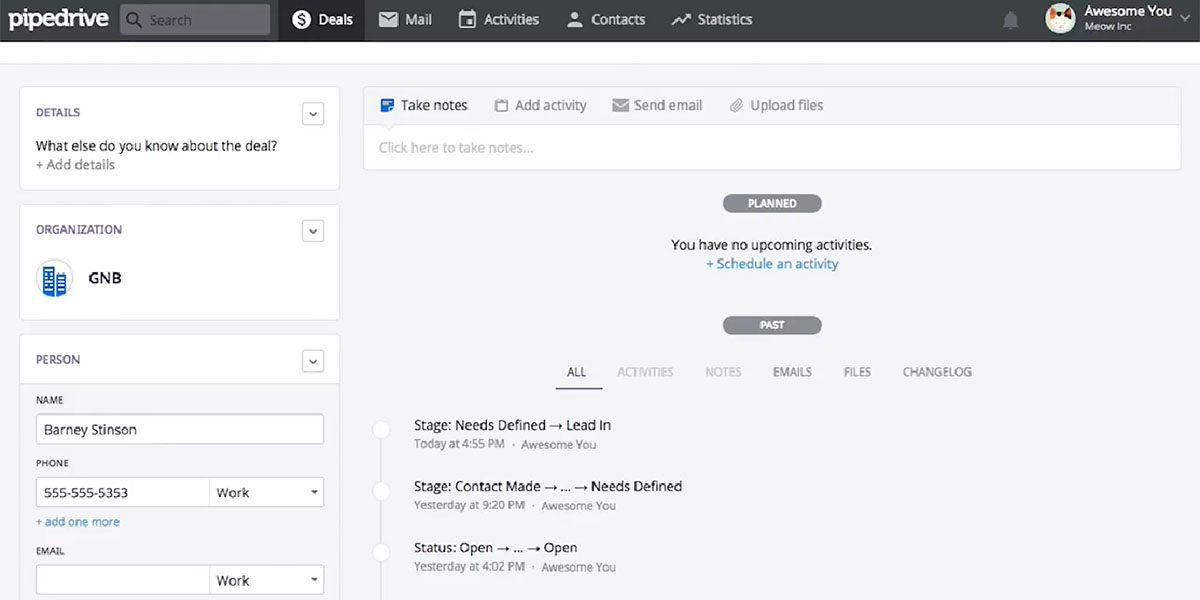
Task: Select the Take notes icon
Action: pyautogui.click(x=386, y=104)
